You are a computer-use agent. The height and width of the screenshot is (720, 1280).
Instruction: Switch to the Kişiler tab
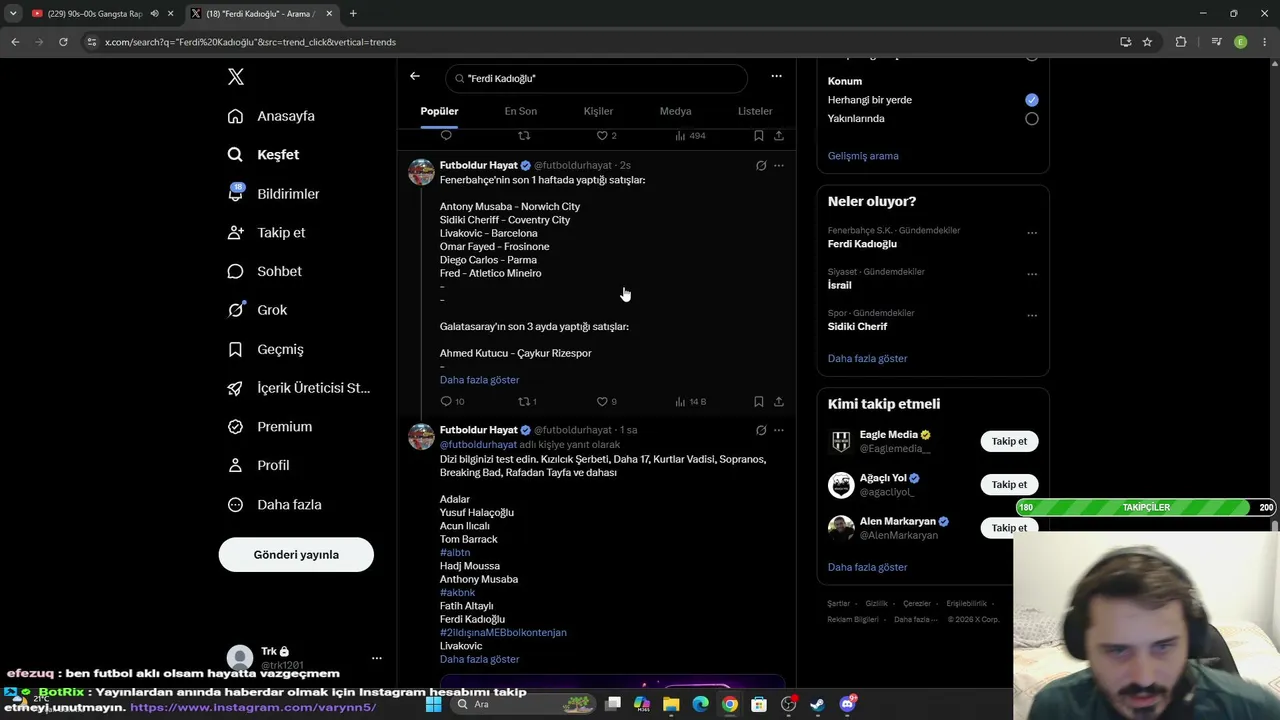(598, 111)
